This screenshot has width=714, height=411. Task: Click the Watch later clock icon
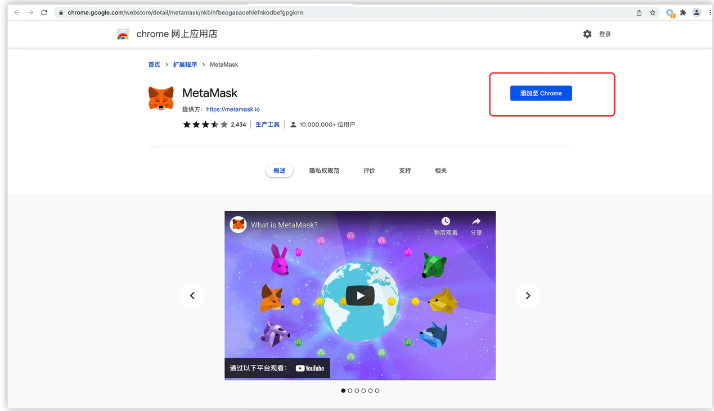(445, 221)
